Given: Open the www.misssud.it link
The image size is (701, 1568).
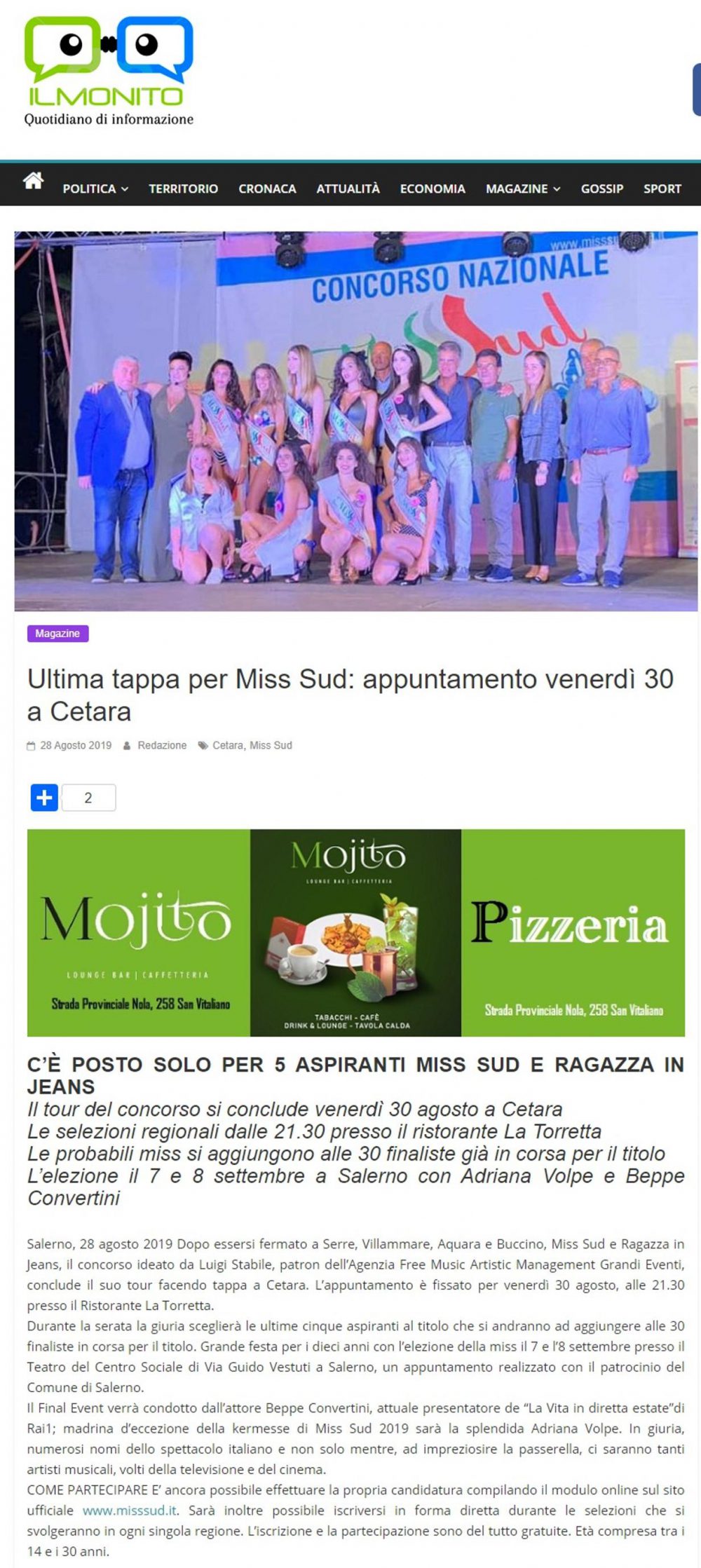Looking at the screenshot, I should pyautogui.click(x=130, y=1511).
